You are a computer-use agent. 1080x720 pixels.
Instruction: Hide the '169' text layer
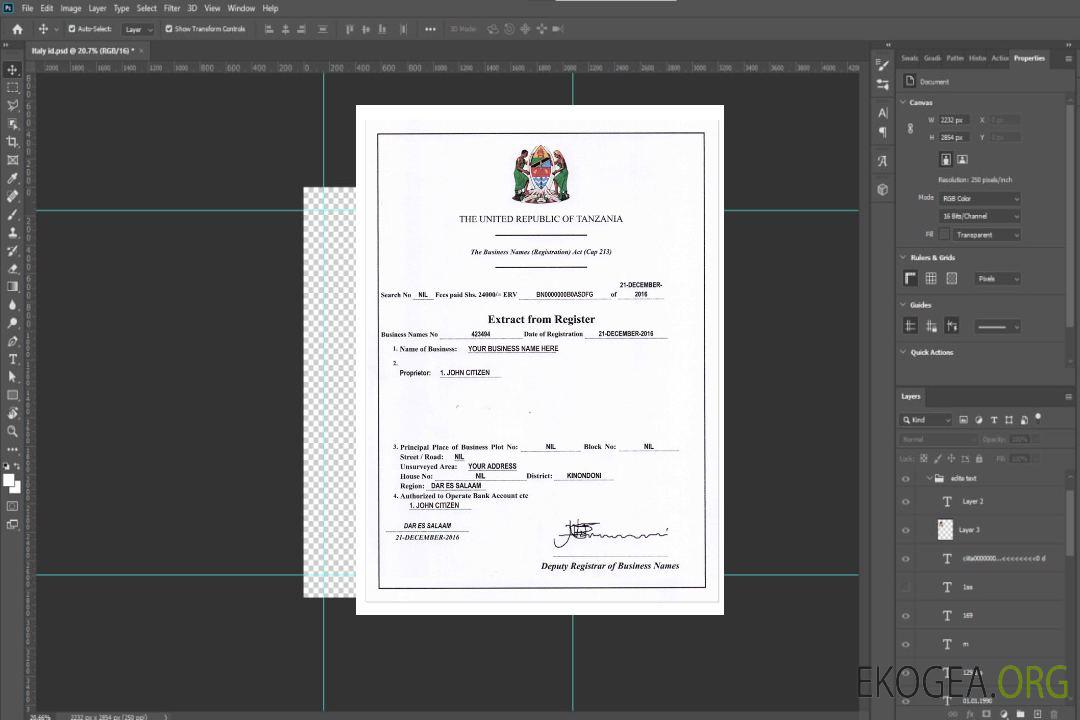[906, 616]
